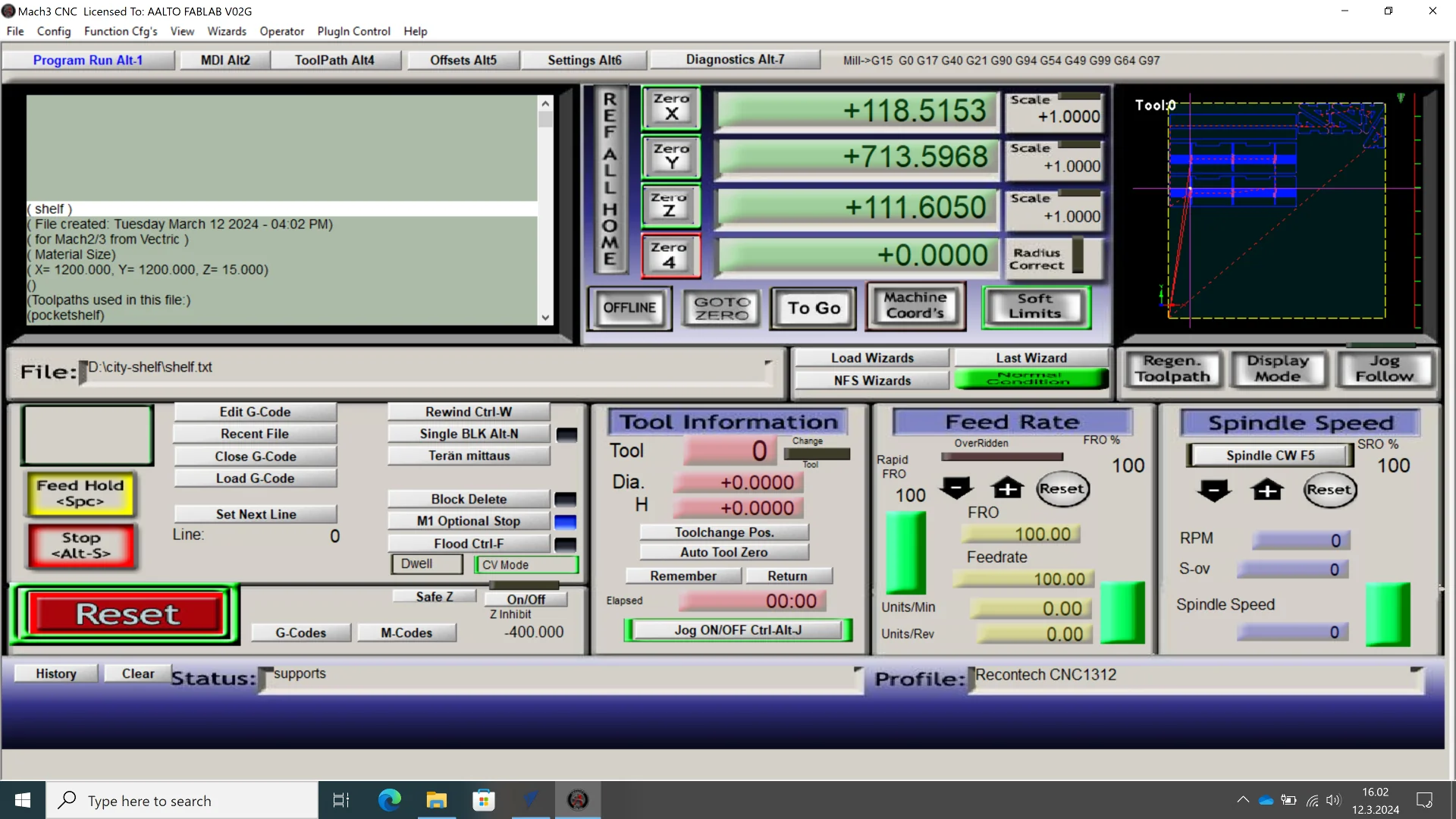The height and width of the screenshot is (819, 1456).
Task: Open the Function Cfg's menu
Action: (x=121, y=31)
